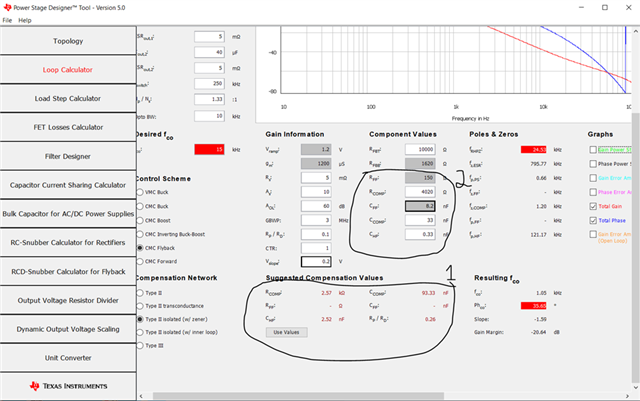Select CMC Flyback control scheme
The width and height of the screenshot is (640, 401).
coord(140,248)
